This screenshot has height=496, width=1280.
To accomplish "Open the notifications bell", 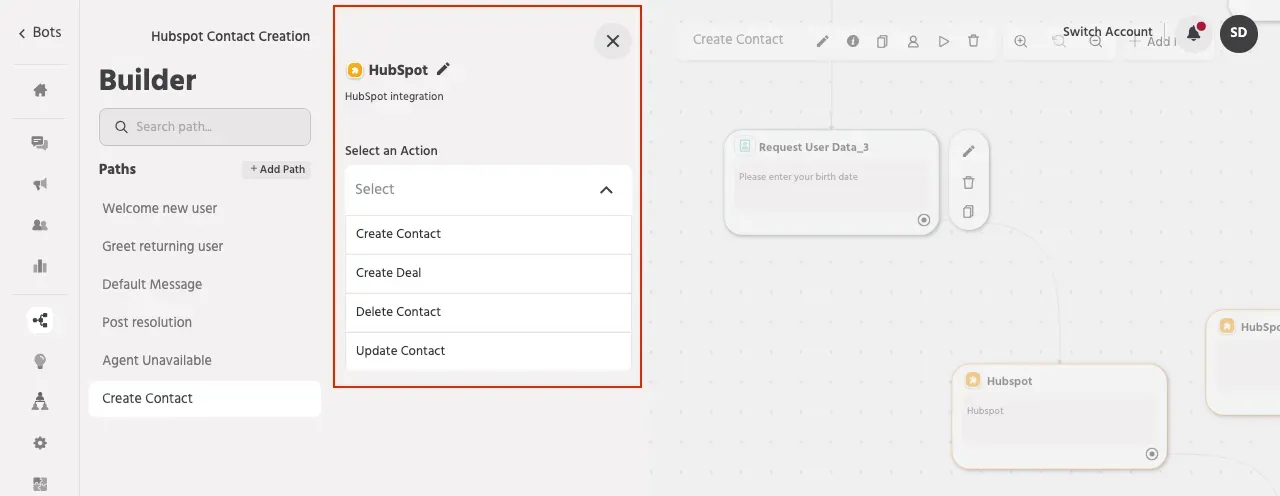I will 1193,33.
